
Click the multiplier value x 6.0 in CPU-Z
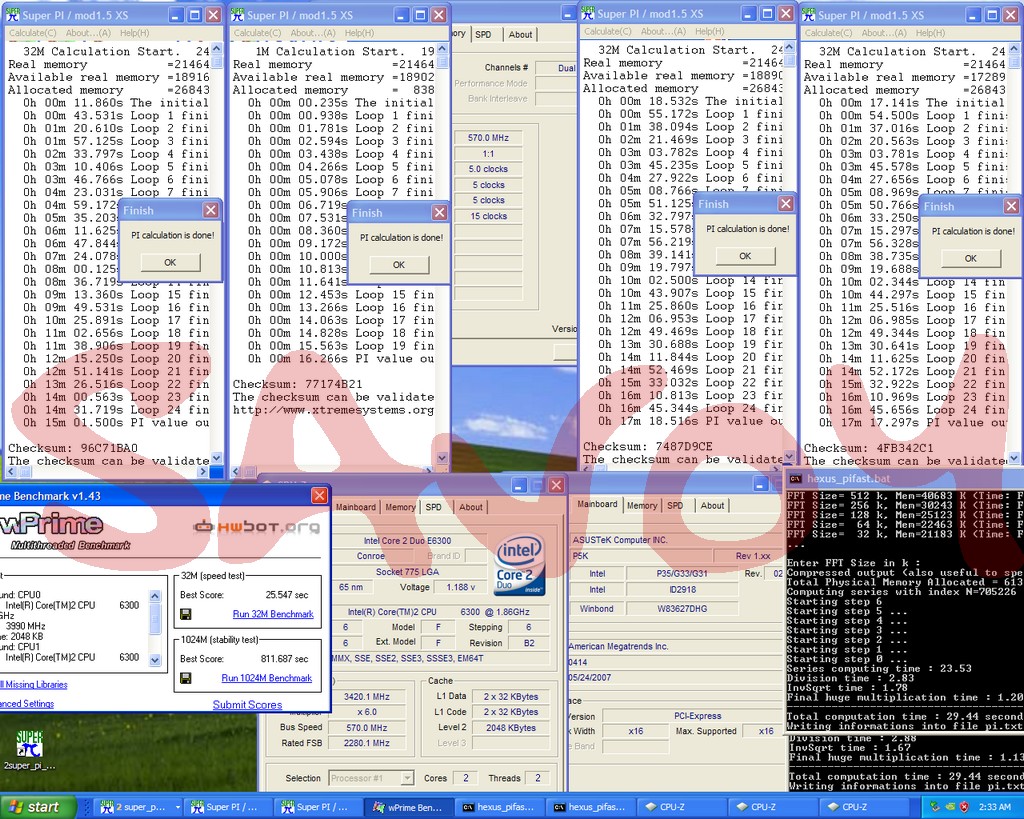click(367, 712)
